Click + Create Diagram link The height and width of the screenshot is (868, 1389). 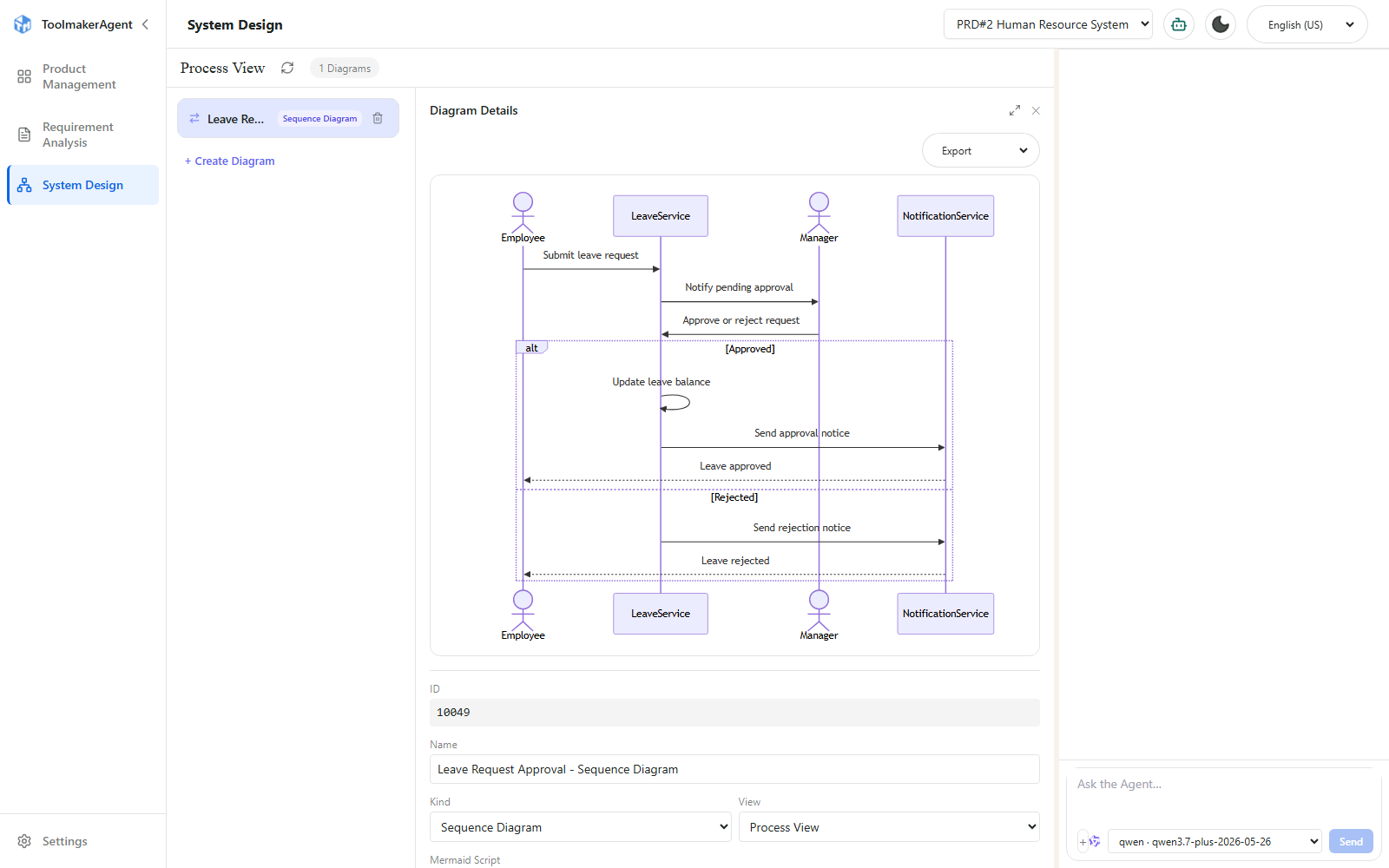230,161
